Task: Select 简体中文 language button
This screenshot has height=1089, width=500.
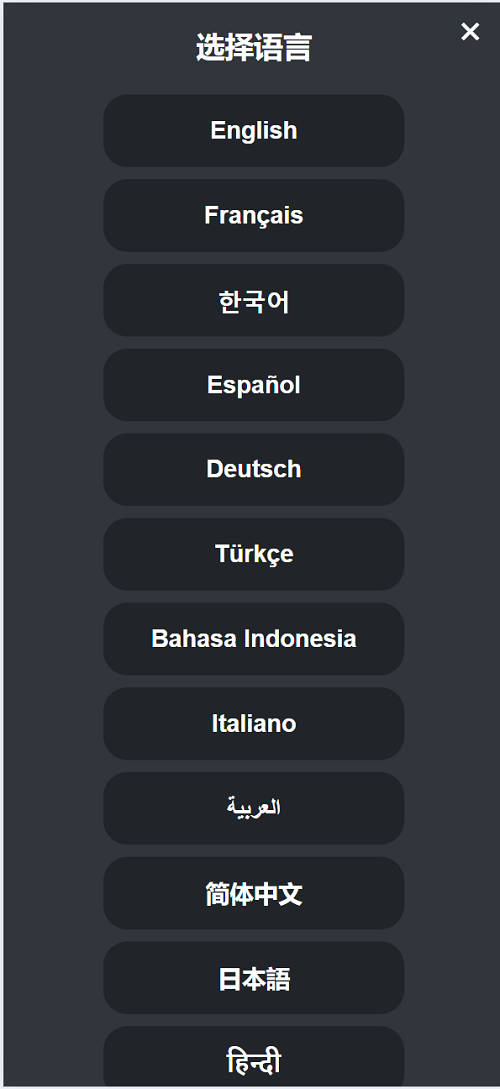Action: tap(253, 893)
